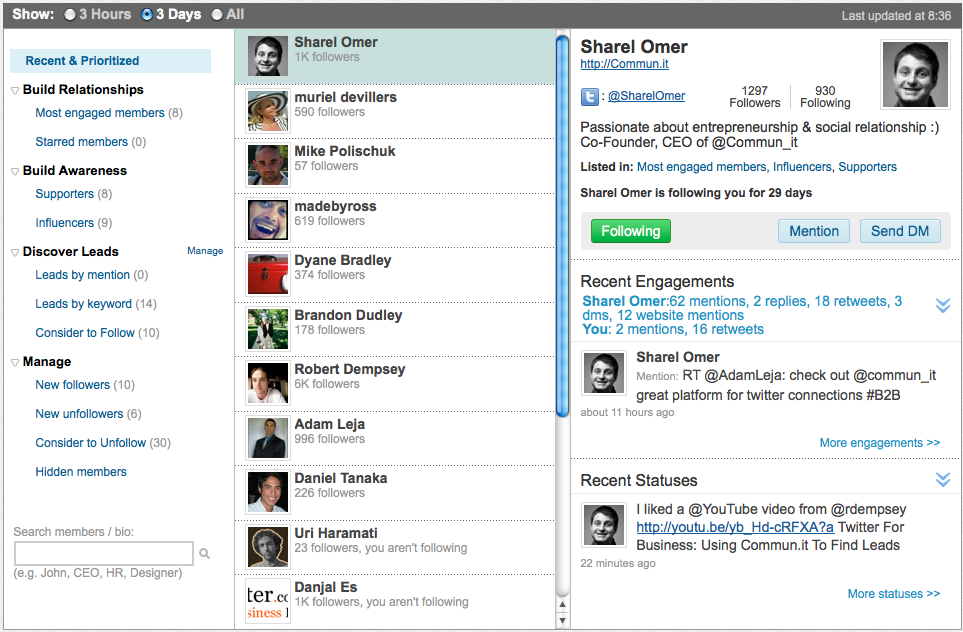
Task: Click More engagements link
Action: point(879,443)
